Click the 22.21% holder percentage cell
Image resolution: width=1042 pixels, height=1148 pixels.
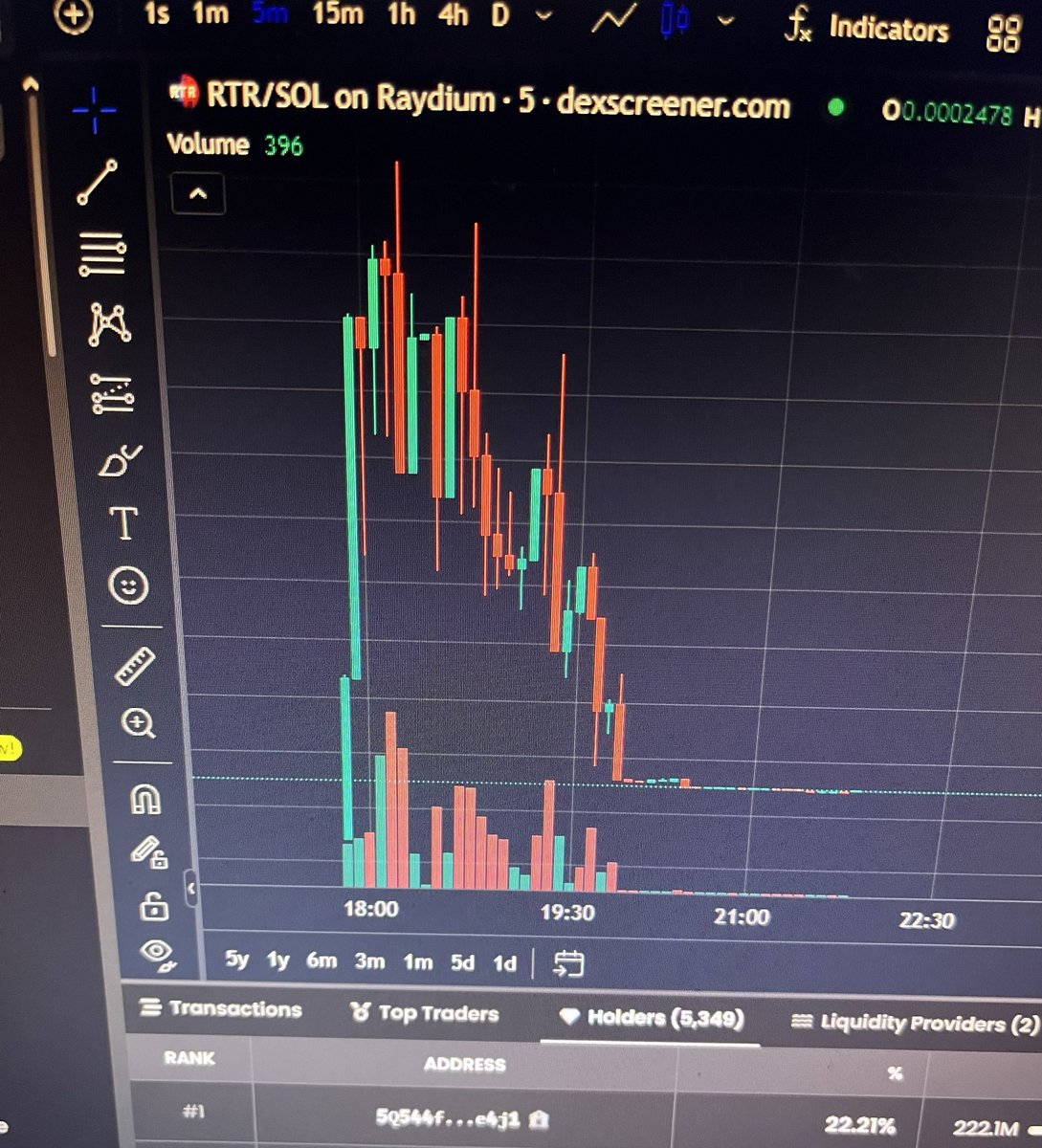[859, 1125]
